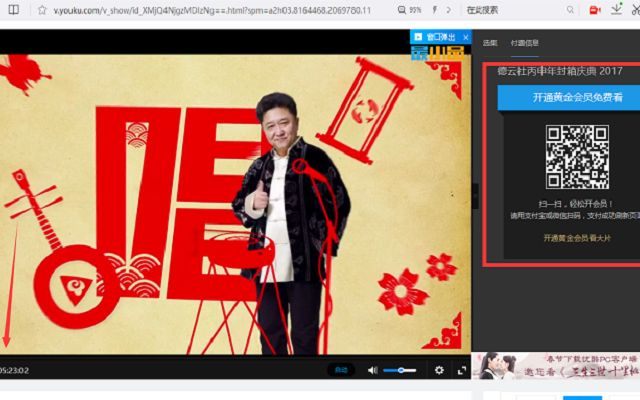Open the reading mode book icon

click(x=13, y=10)
